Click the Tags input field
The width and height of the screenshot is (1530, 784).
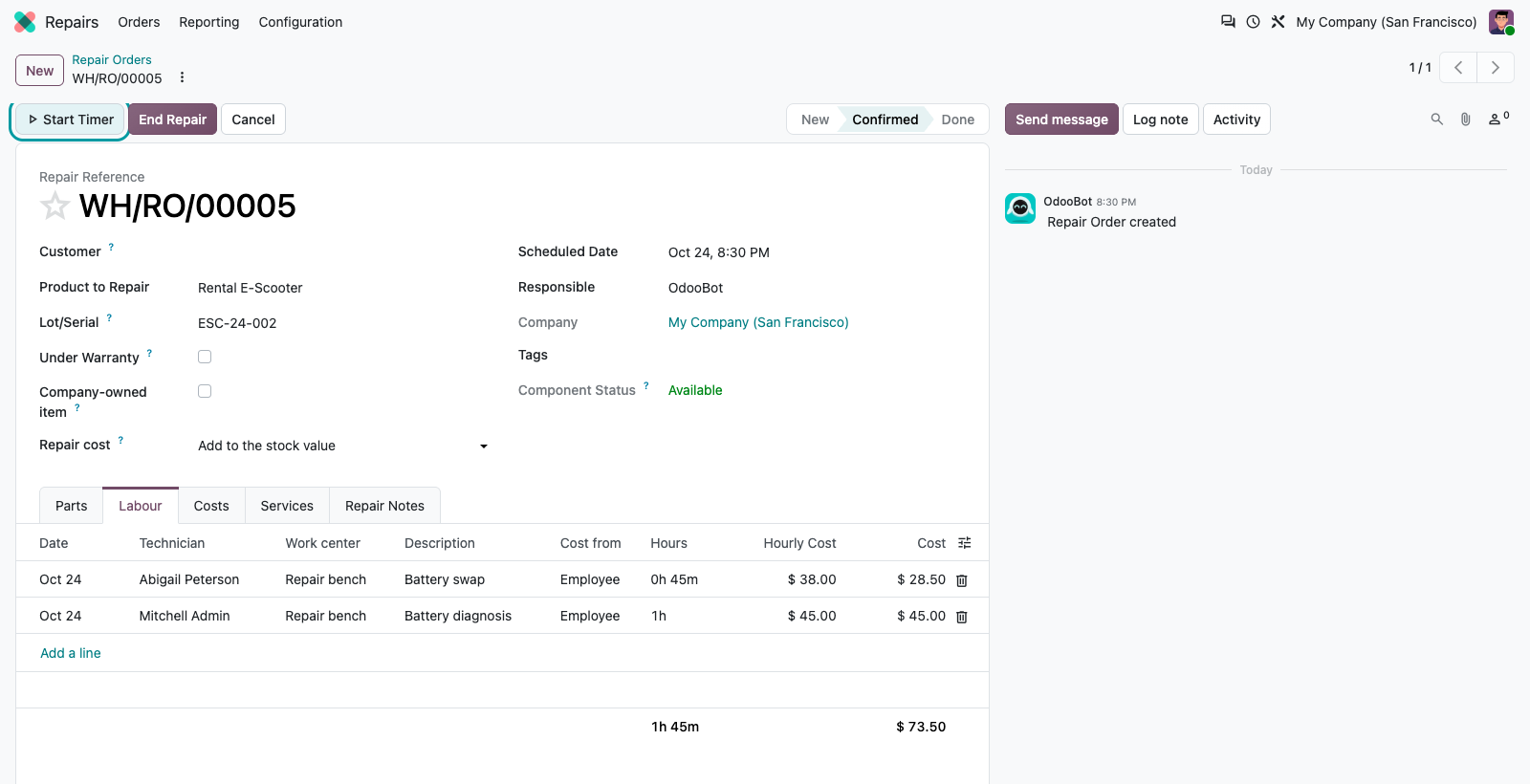coord(817,356)
